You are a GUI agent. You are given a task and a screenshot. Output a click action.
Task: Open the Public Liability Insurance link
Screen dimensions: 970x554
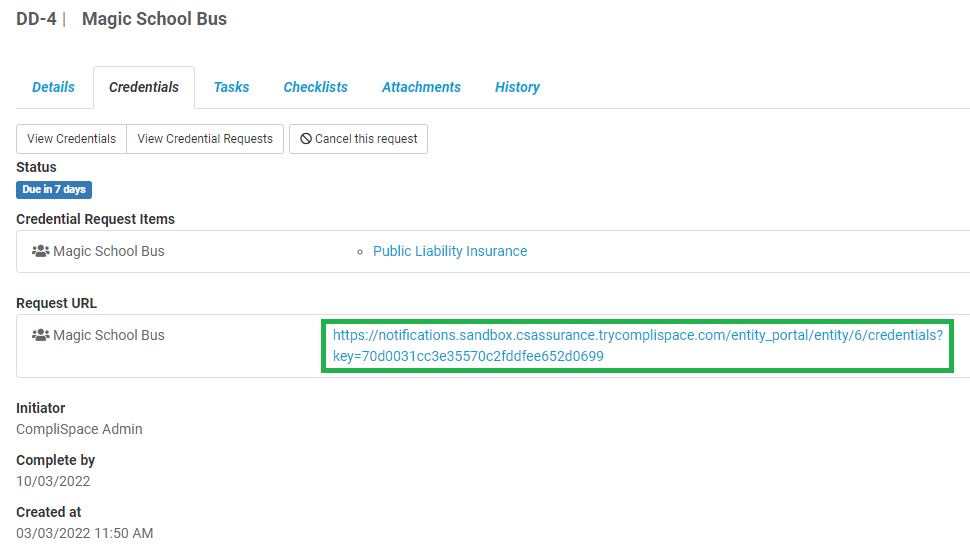click(450, 251)
